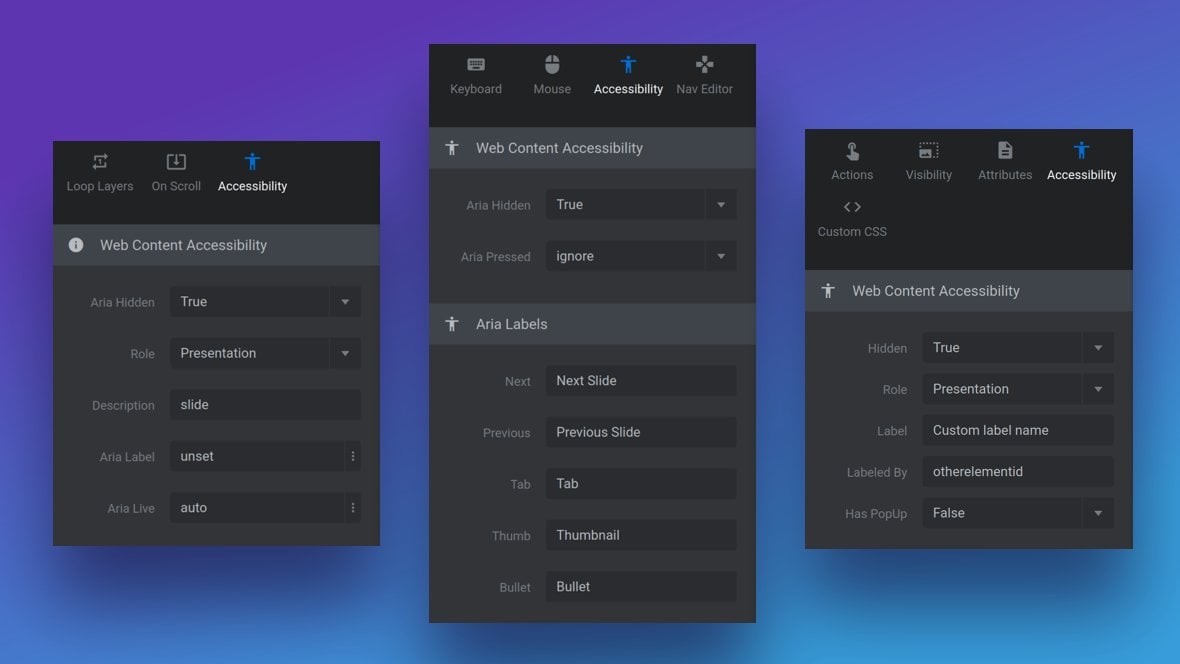
Task: Edit Description field containing slide
Action: [x=265, y=405]
